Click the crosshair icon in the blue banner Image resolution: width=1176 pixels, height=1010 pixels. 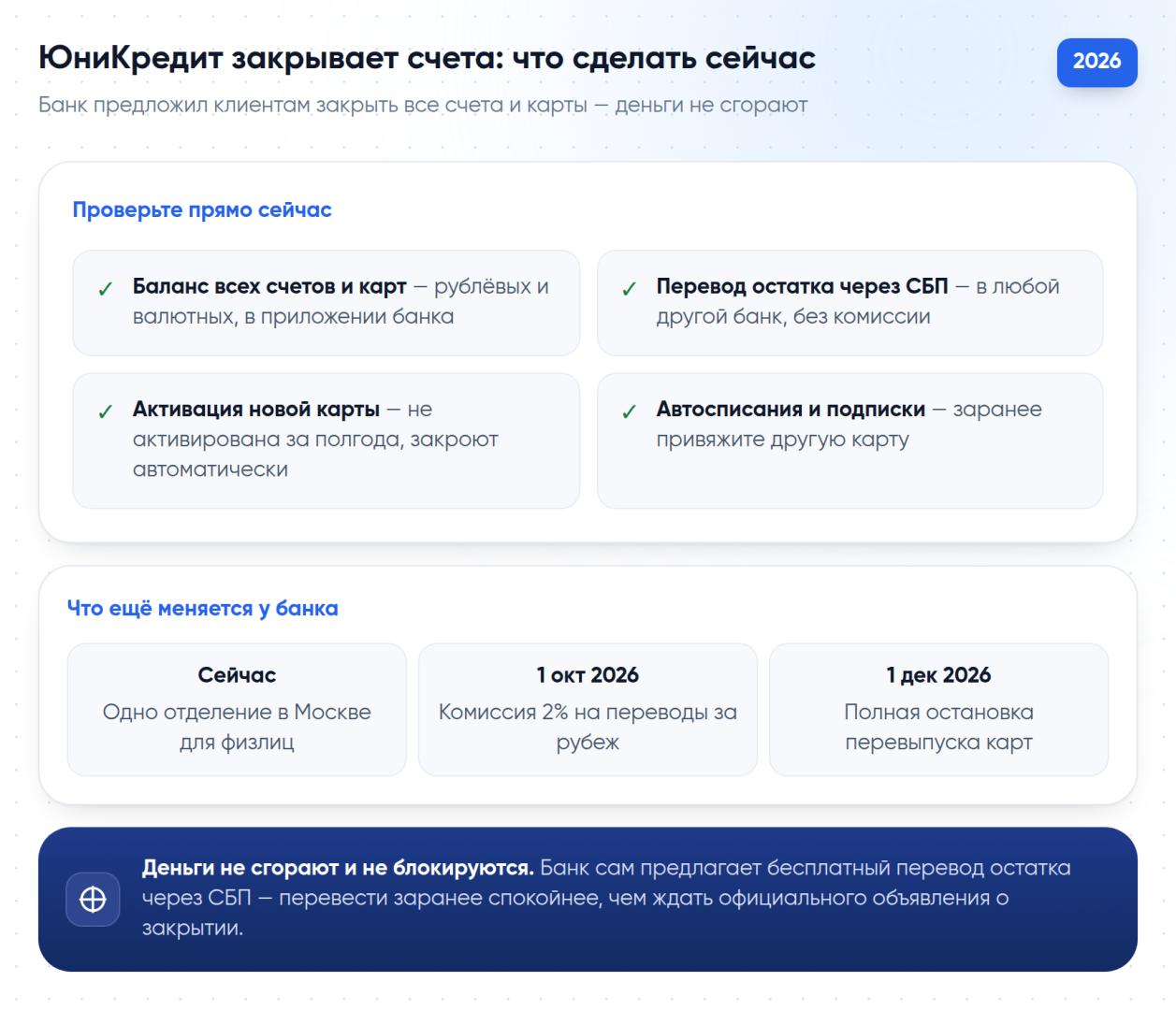(93, 900)
